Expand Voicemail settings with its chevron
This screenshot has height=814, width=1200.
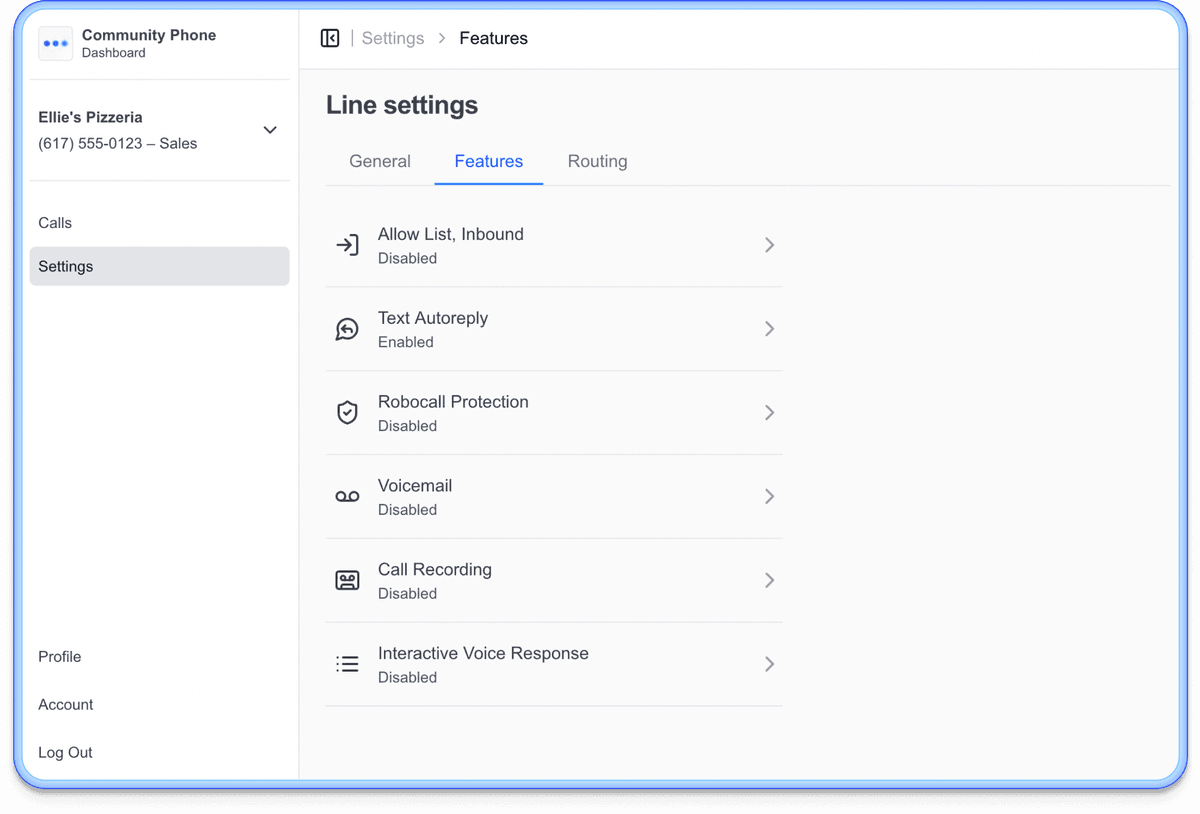769,497
